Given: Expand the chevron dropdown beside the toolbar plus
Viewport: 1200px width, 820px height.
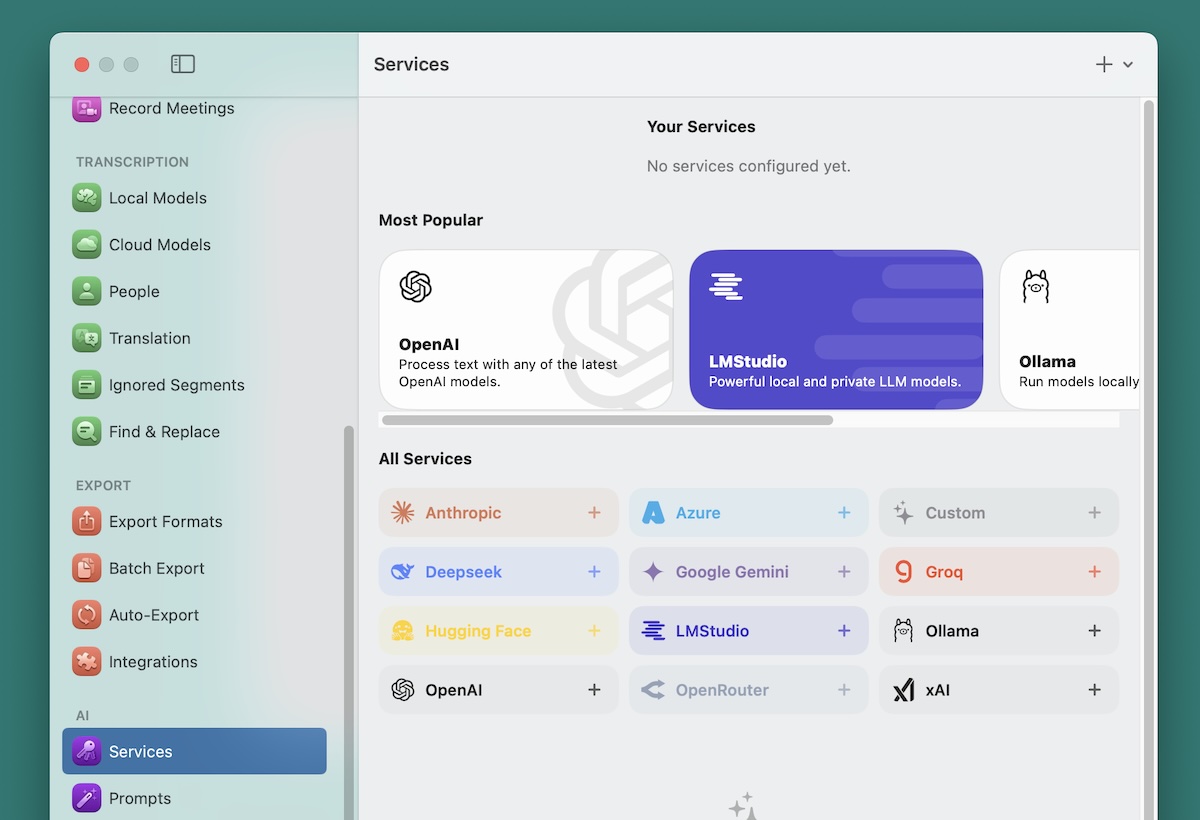Looking at the screenshot, I should pyautogui.click(x=1128, y=64).
